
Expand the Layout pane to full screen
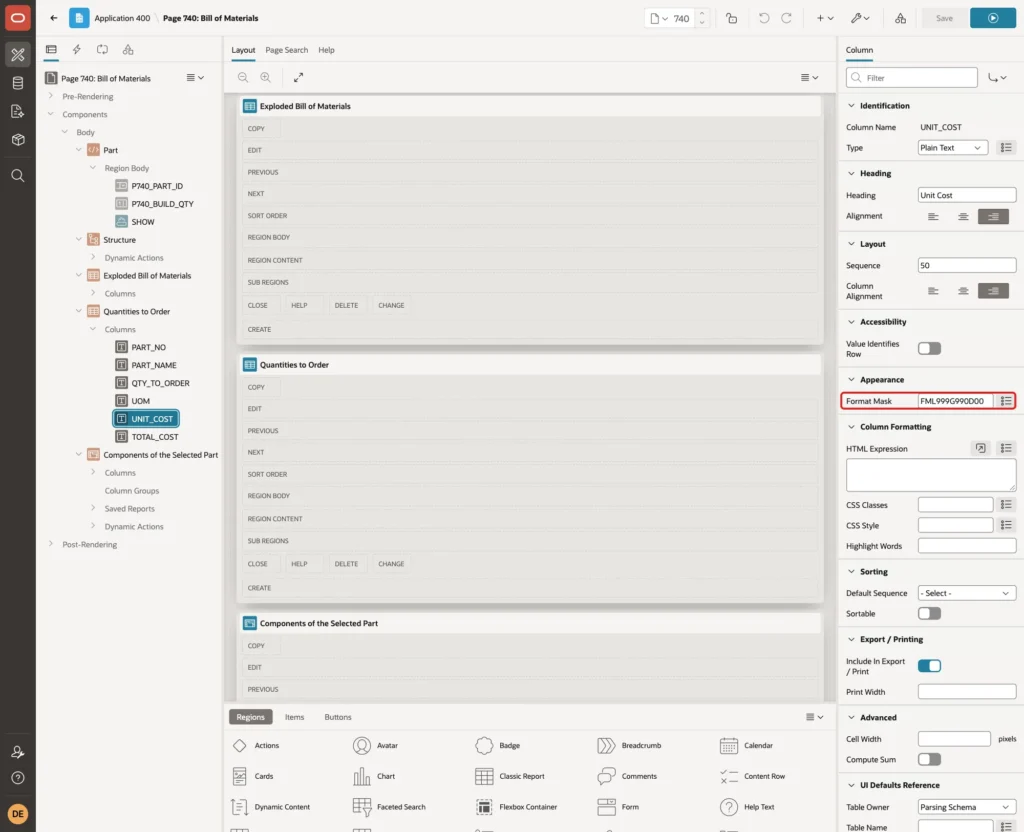point(298,77)
